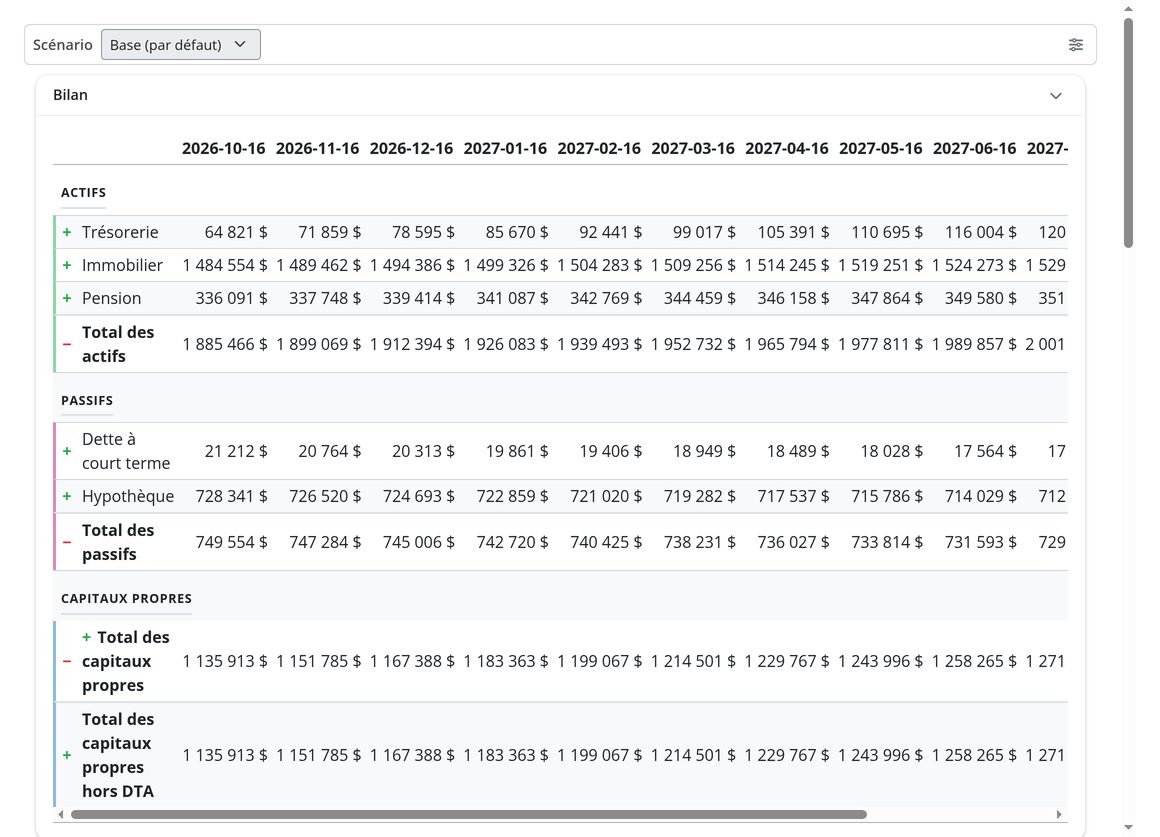Click Total des passifs value 745 006 $
The height and width of the screenshot is (837, 1160).
419,542
